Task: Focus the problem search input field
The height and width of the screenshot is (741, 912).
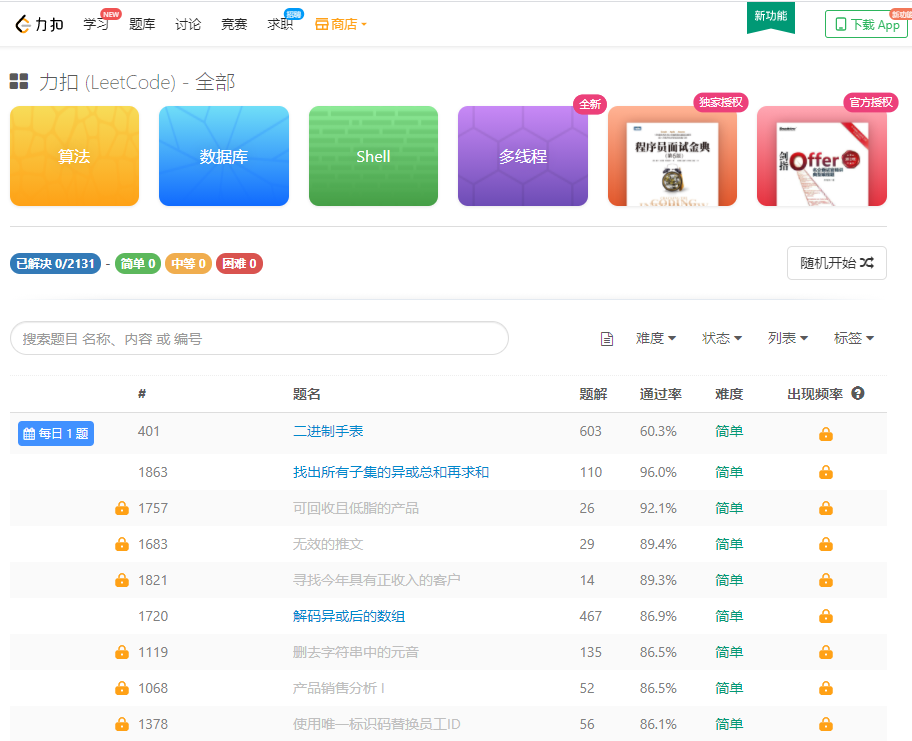Action: pos(259,339)
